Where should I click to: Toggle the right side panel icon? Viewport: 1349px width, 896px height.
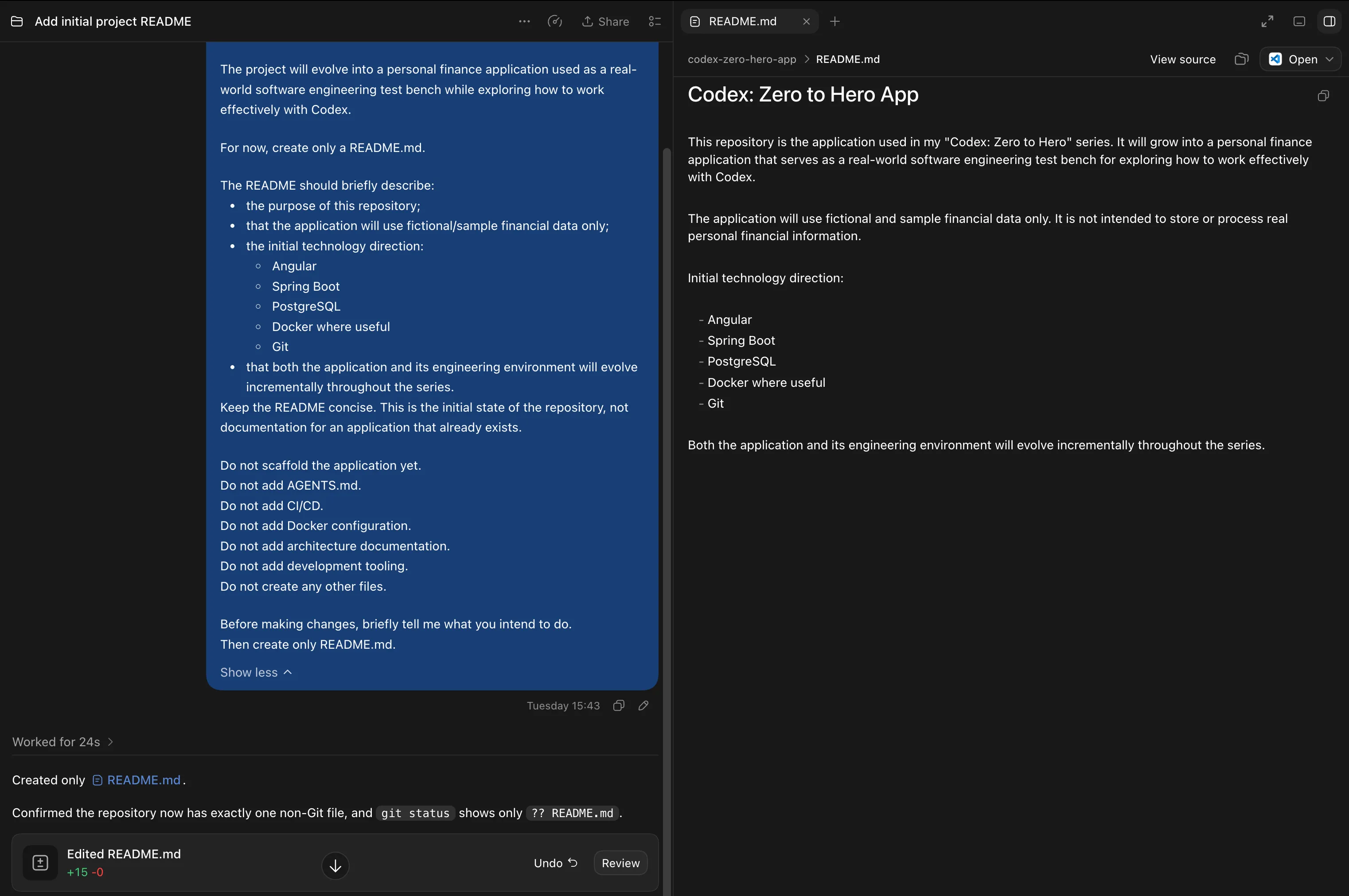tap(1330, 21)
